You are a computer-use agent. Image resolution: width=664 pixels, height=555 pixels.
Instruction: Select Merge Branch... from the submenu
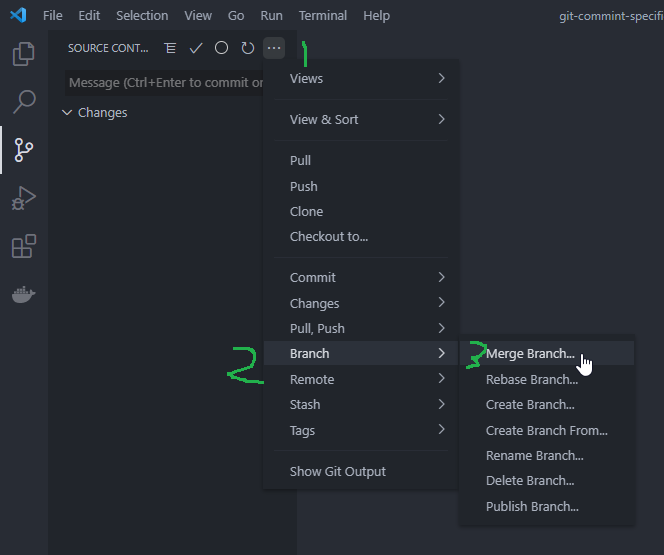tap(530, 354)
